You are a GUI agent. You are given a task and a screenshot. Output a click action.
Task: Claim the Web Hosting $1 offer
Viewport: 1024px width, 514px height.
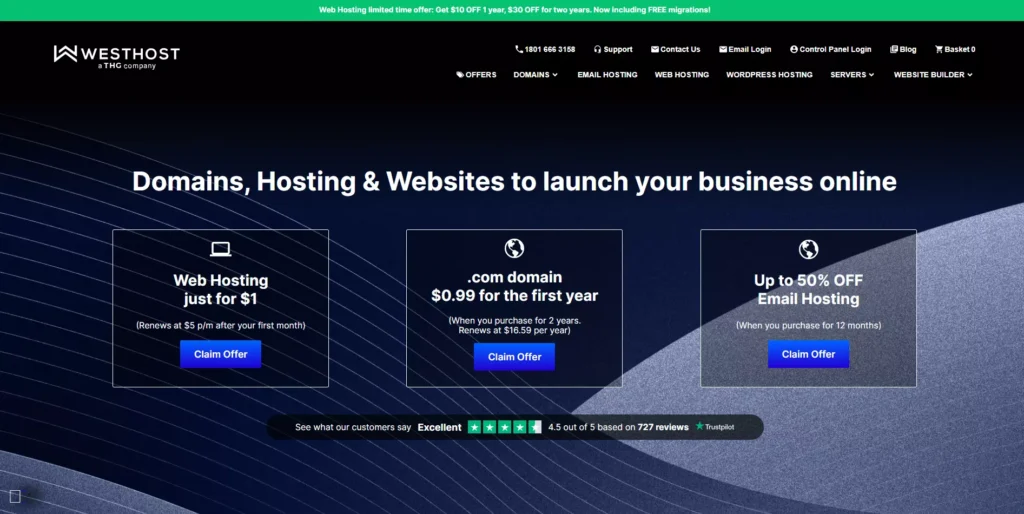click(x=221, y=354)
